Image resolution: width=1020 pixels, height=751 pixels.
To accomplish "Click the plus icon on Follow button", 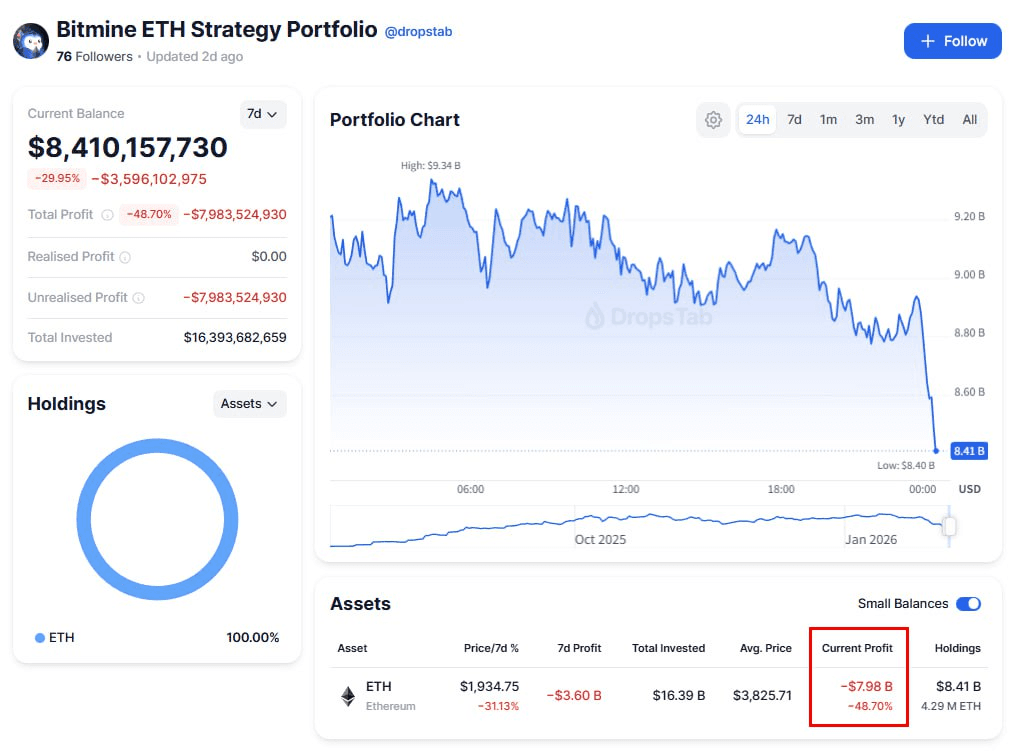I will [x=927, y=41].
